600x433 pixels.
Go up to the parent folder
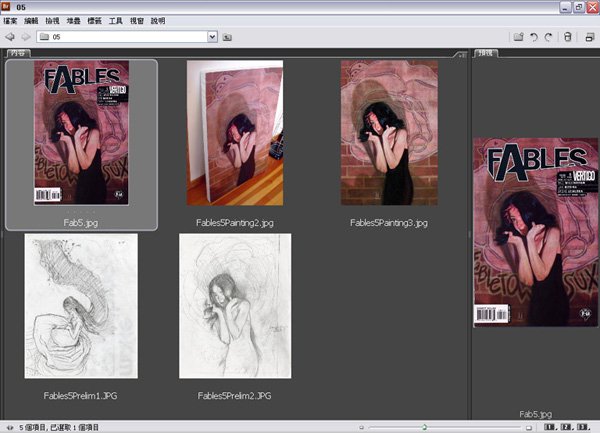(228, 37)
